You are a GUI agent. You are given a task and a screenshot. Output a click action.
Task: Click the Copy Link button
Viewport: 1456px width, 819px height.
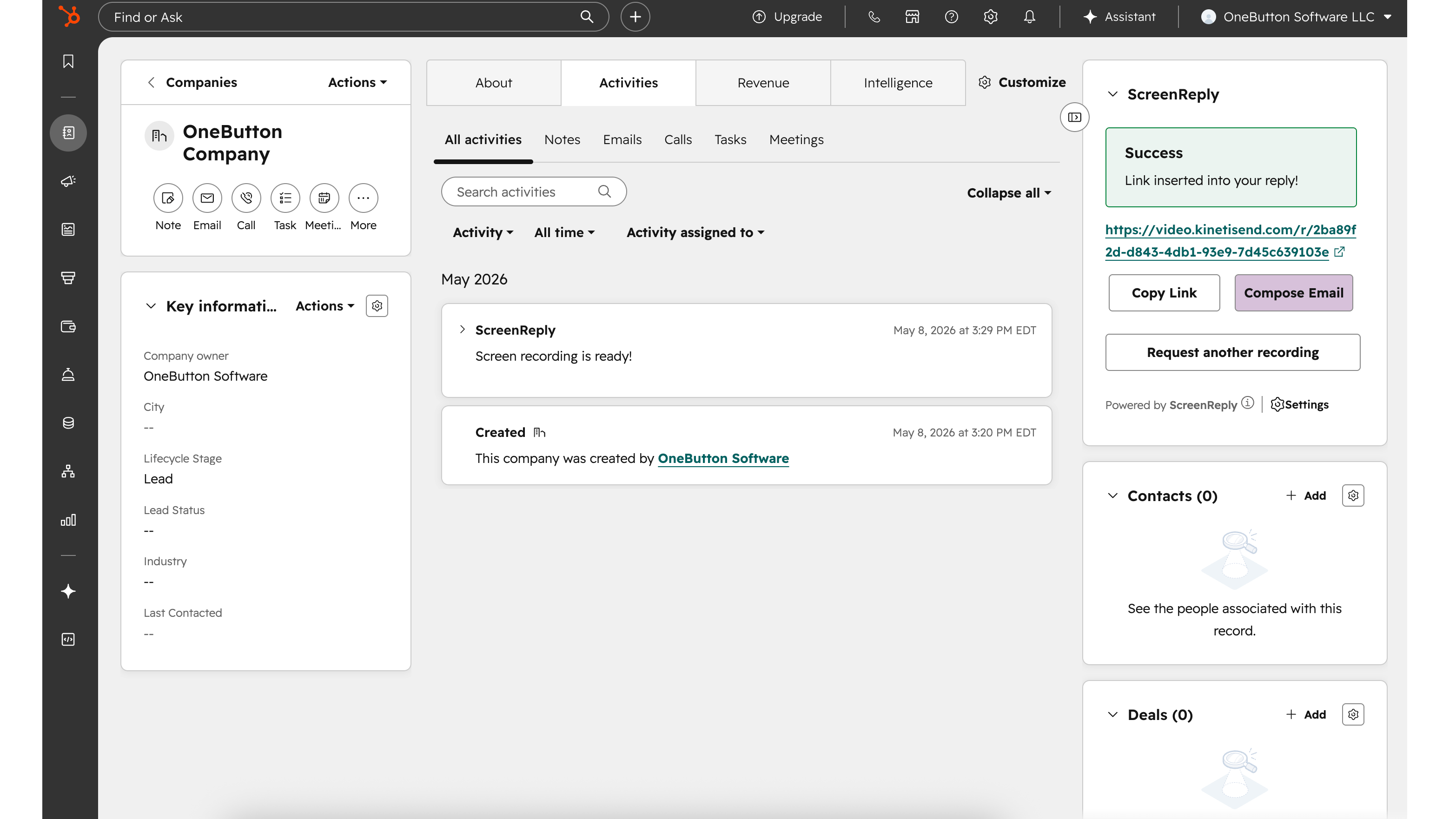tap(1164, 293)
